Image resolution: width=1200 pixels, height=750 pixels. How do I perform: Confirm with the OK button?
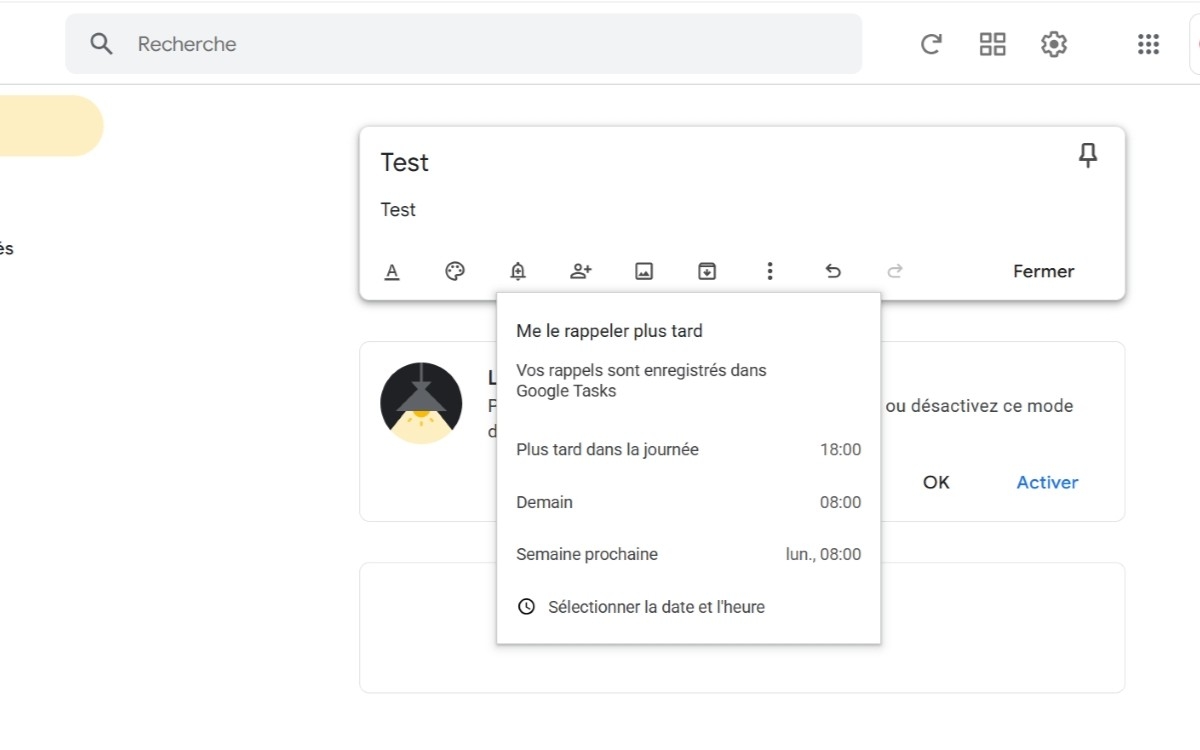click(x=935, y=482)
